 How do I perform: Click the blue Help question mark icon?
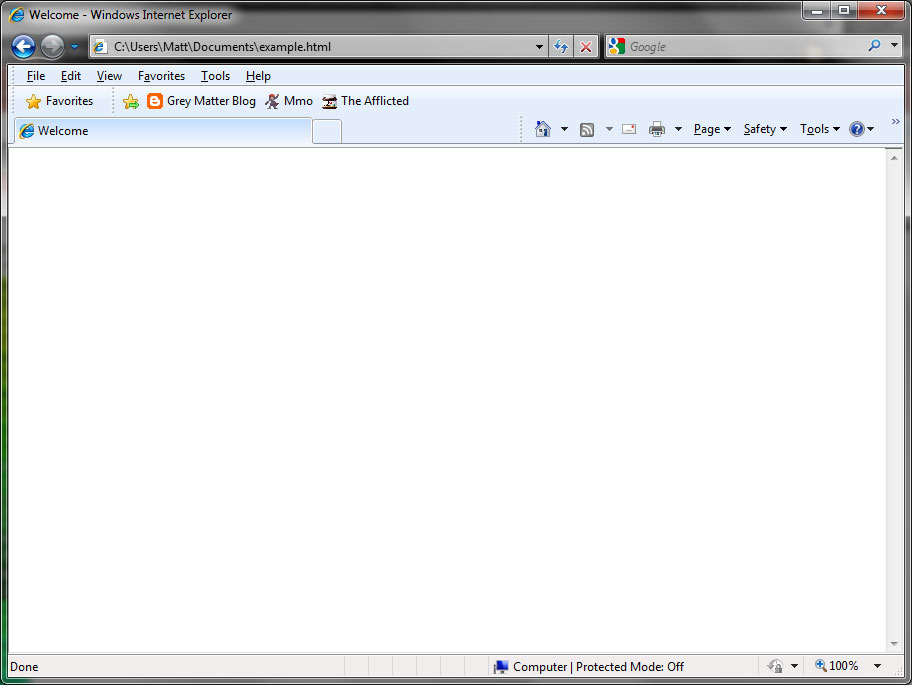(857, 129)
